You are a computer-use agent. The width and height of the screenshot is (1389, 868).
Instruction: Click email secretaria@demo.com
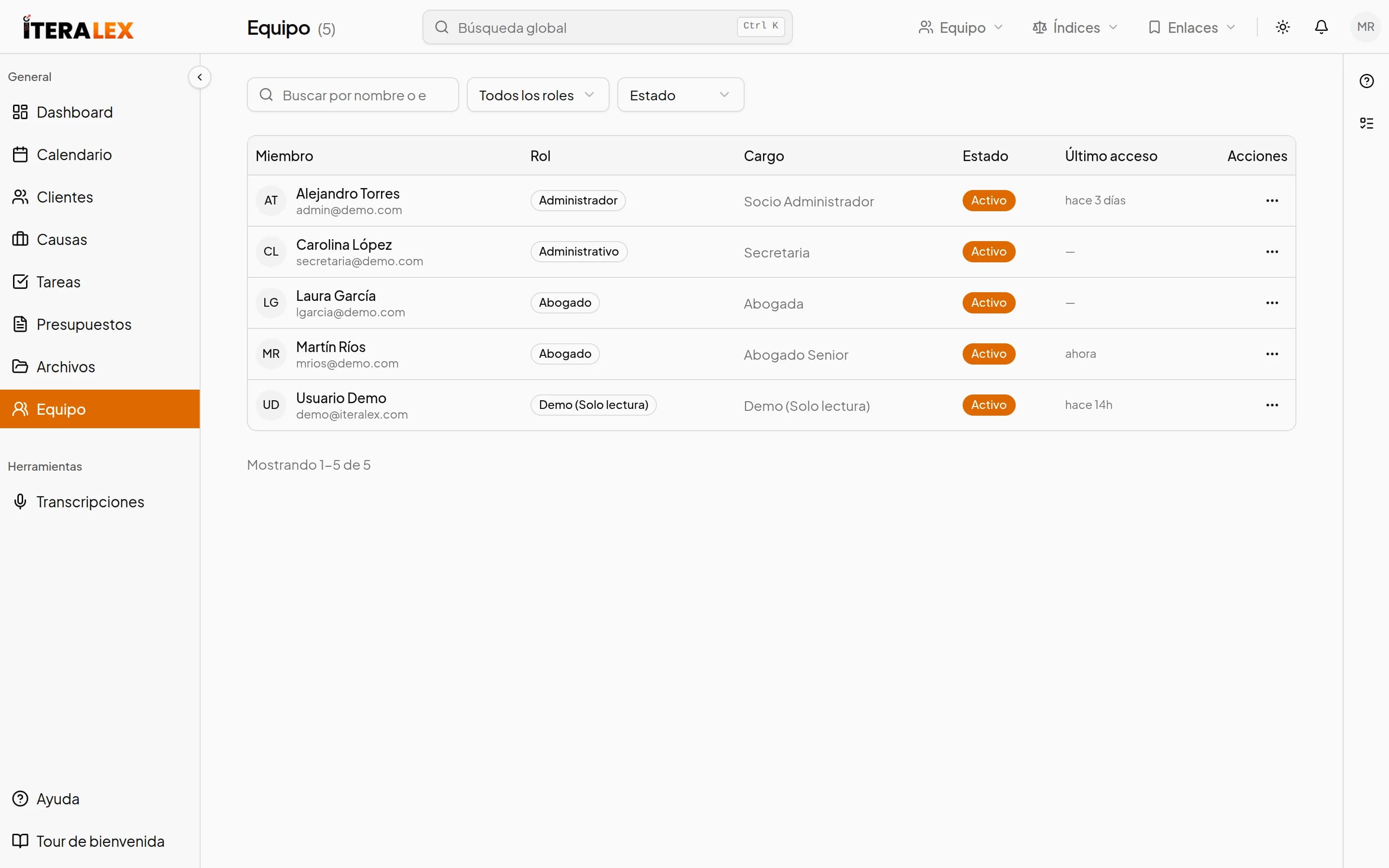[359, 261]
